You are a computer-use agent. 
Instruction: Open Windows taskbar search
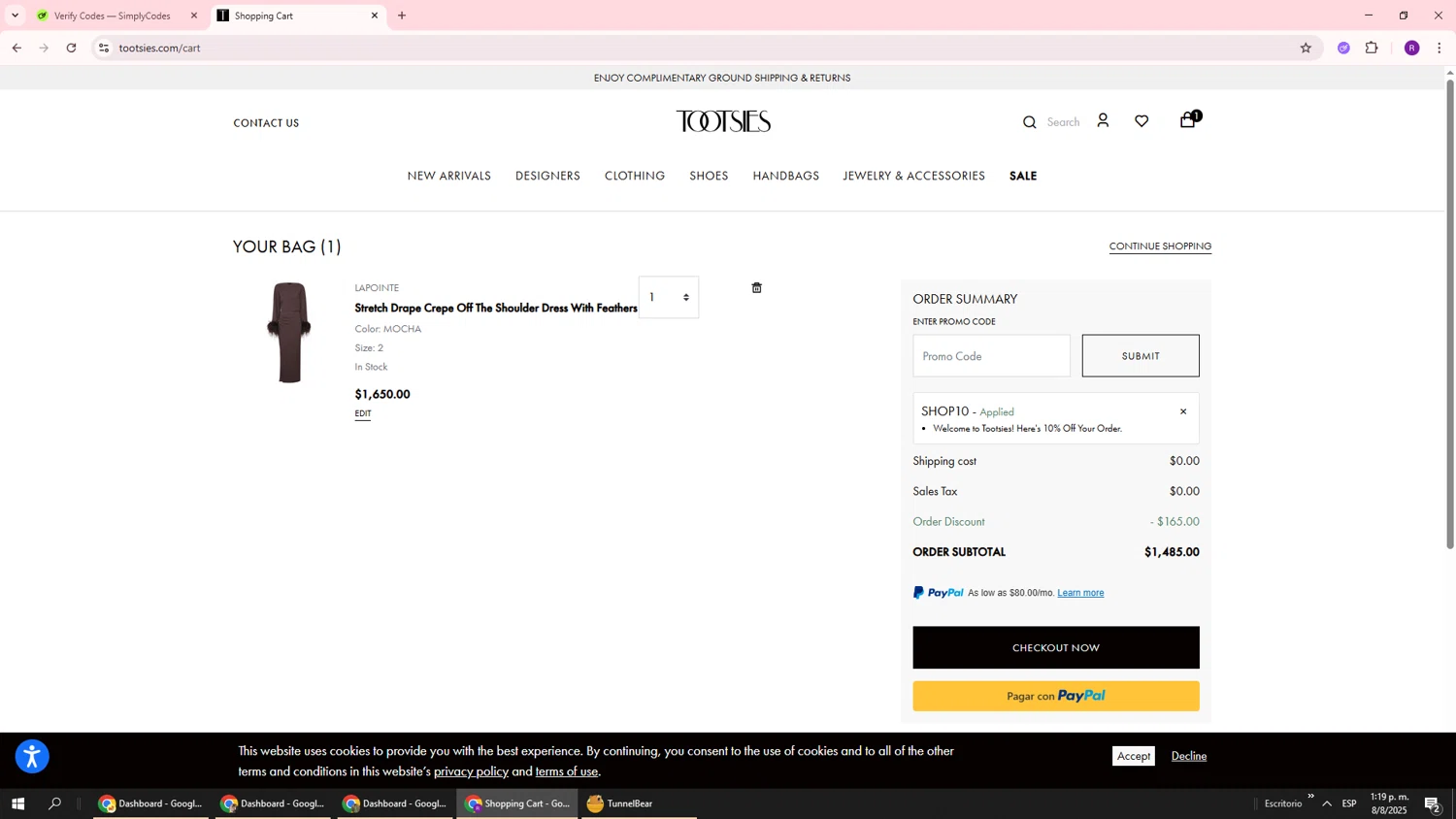point(55,803)
